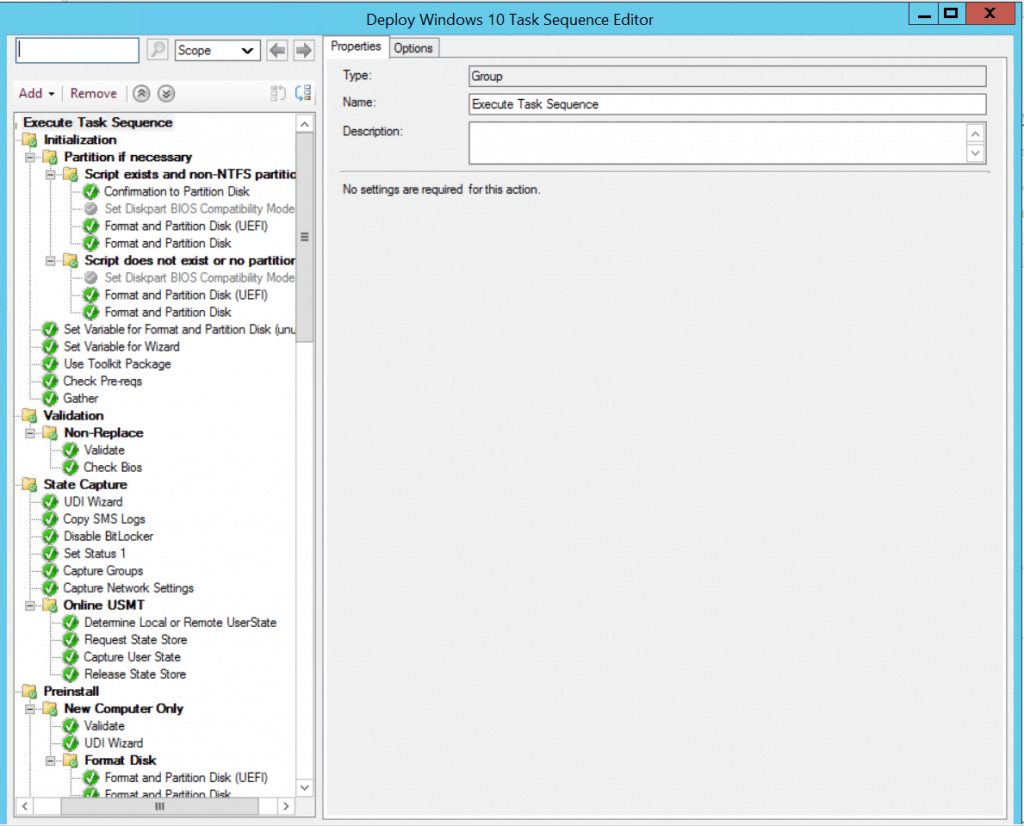Select Request State Store step
1024x826 pixels.
pos(136,640)
